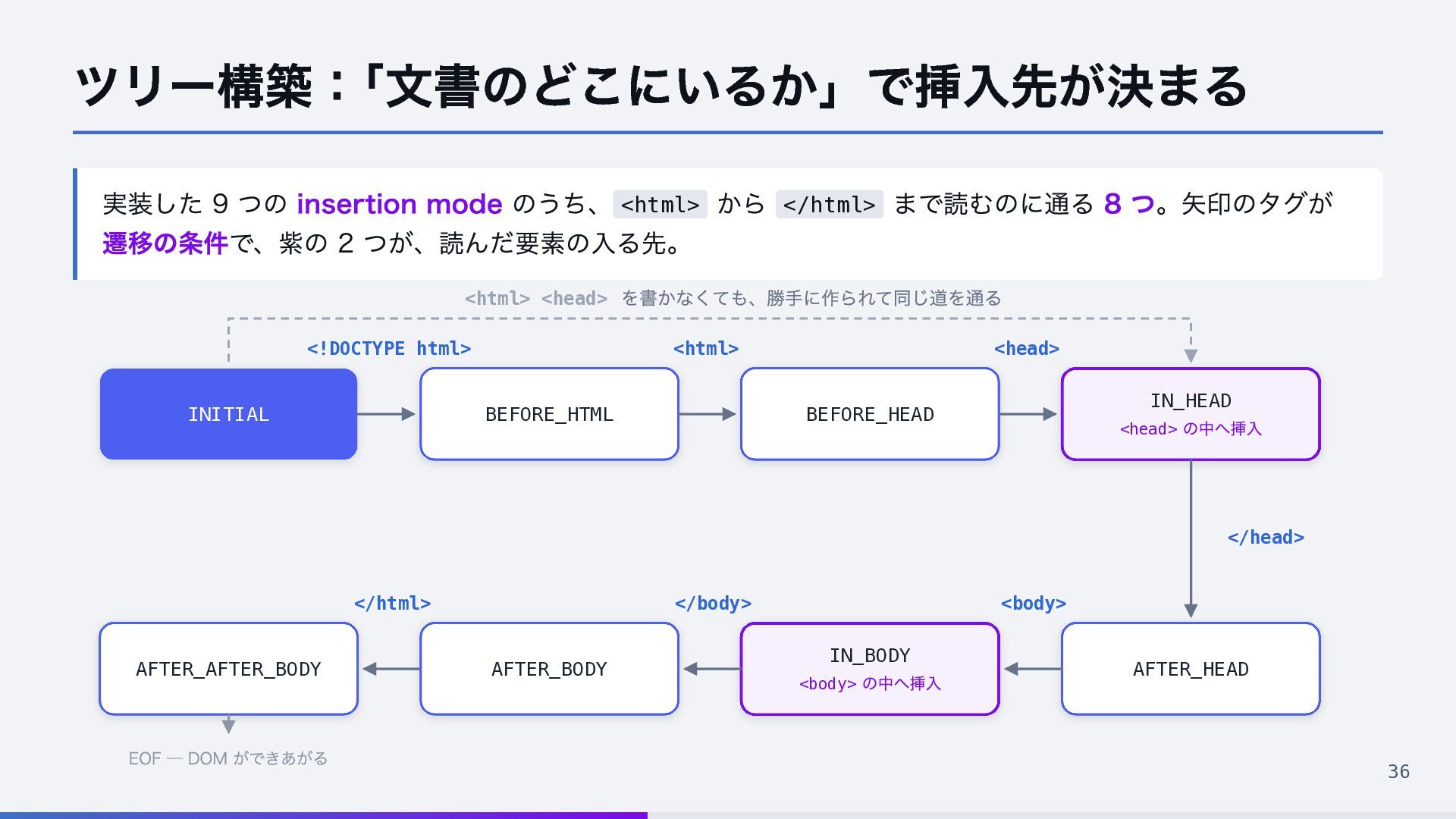Select the AFTER_AFTER_BODY state box

click(x=228, y=669)
